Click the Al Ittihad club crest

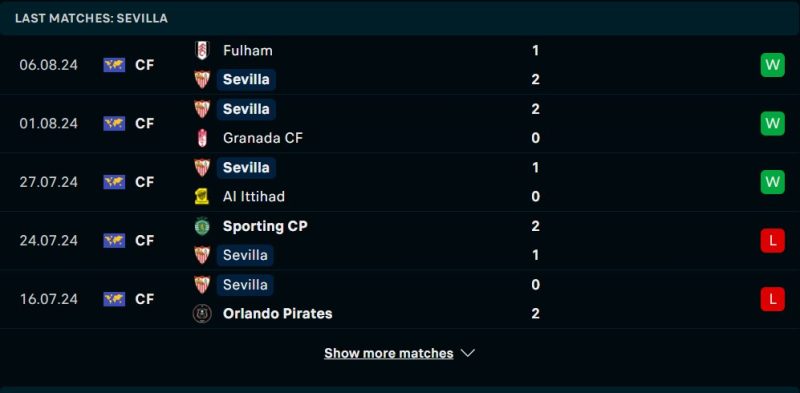(202, 196)
